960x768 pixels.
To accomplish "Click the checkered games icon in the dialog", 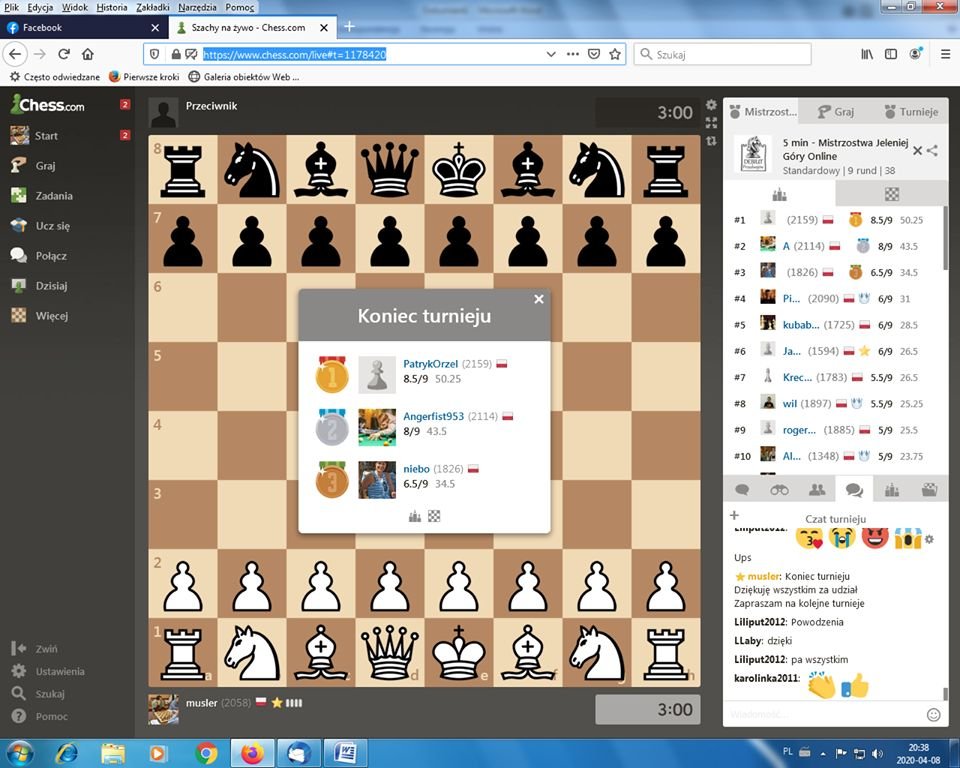I will click(434, 516).
